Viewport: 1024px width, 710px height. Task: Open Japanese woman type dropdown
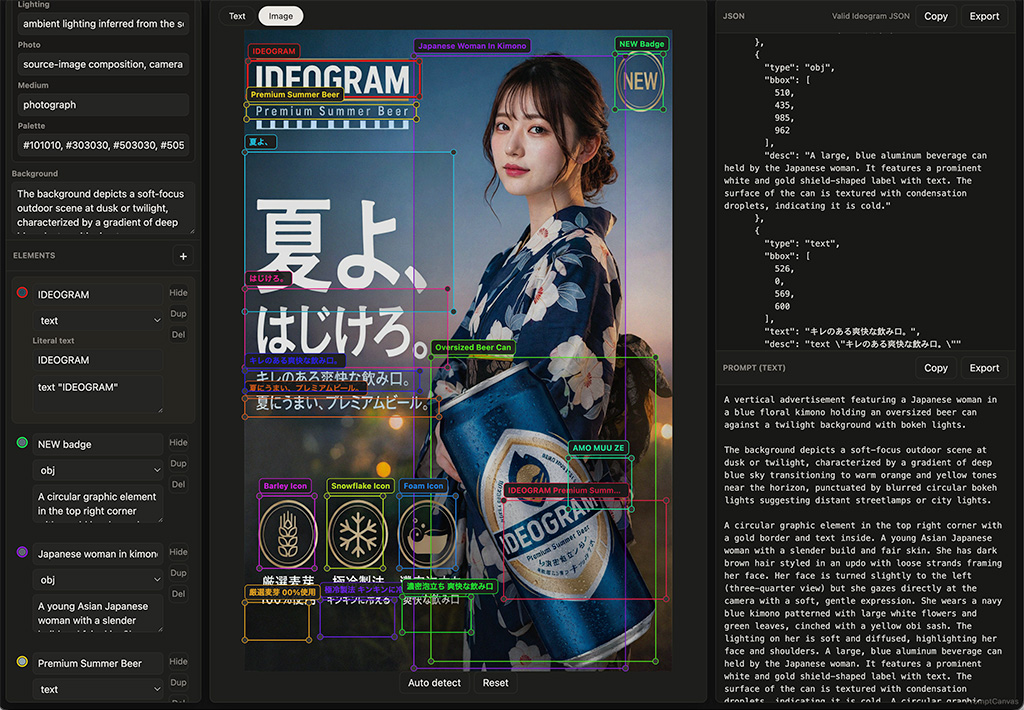point(97,580)
